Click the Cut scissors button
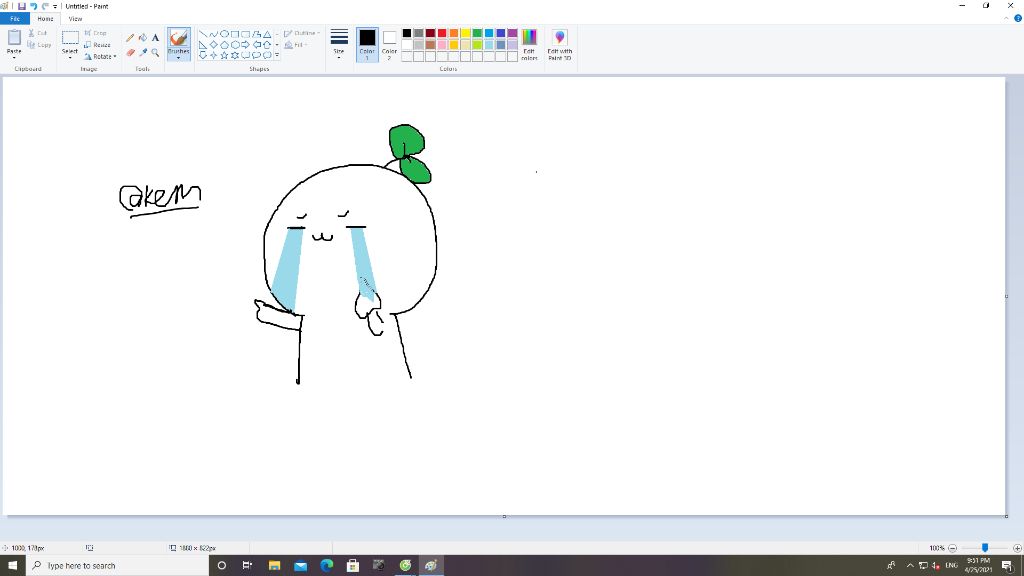 pos(37,33)
